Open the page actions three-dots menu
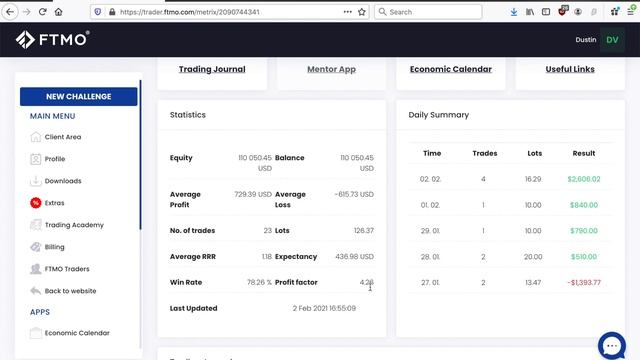The height and width of the screenshot is (360, 640). pos(347,12)
